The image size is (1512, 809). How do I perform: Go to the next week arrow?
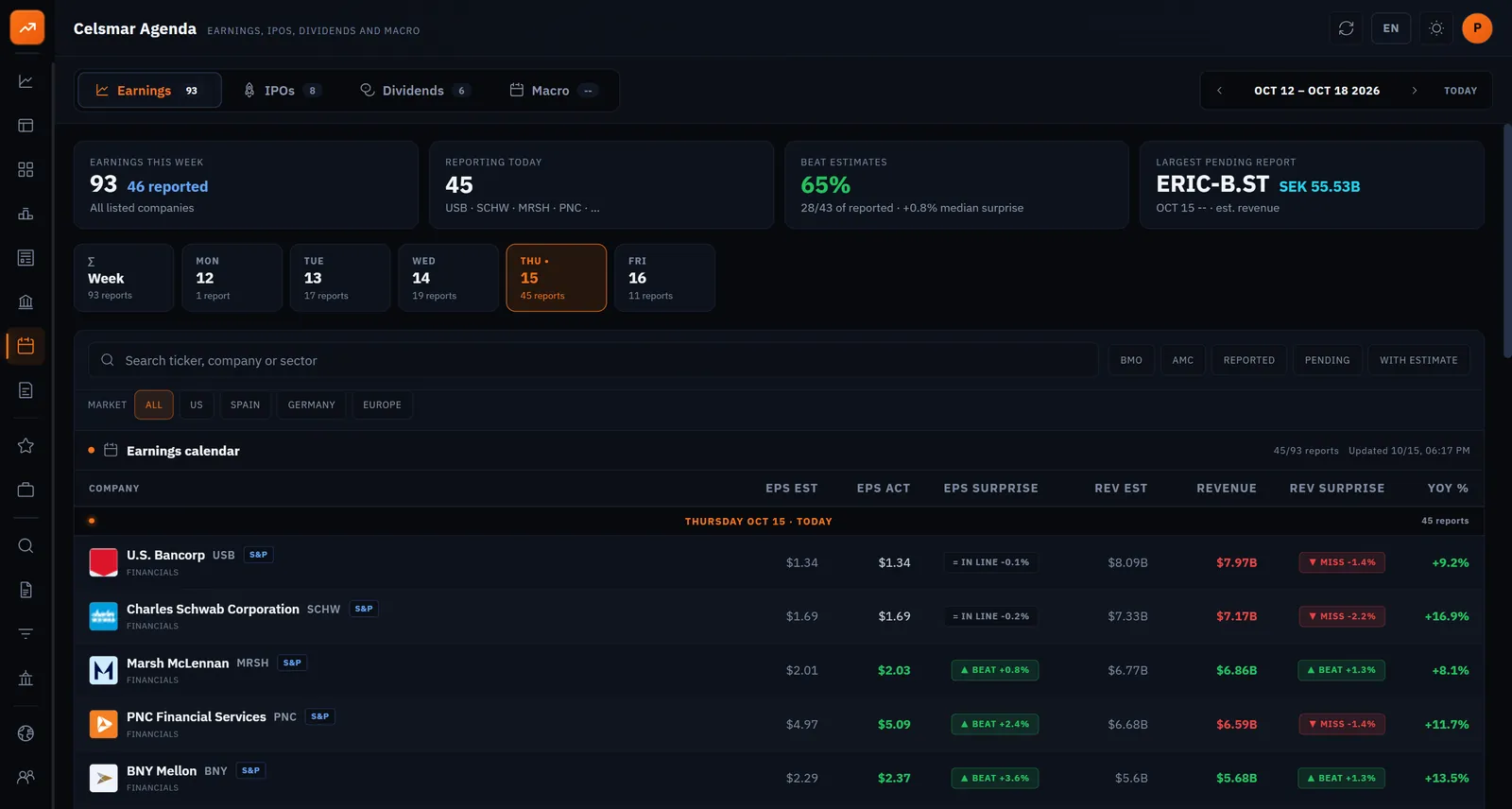click(1415, 91)
